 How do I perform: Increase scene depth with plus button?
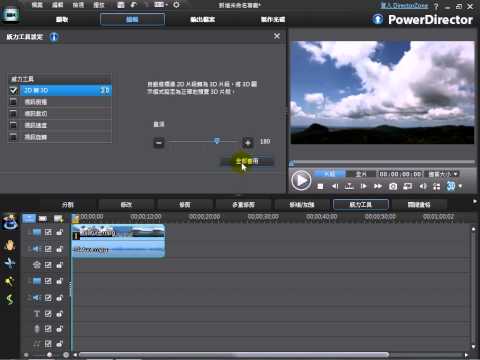[248, 143]
